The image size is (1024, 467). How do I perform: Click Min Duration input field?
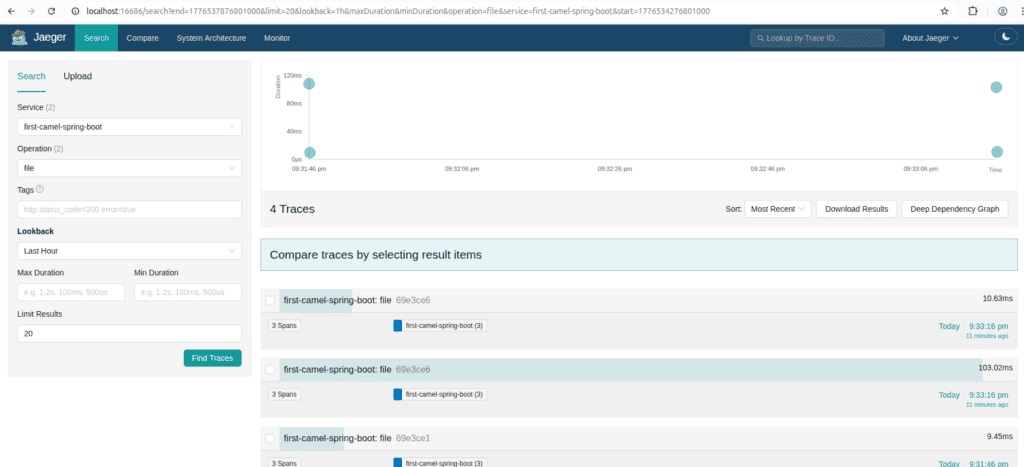[x=188, y=292]
